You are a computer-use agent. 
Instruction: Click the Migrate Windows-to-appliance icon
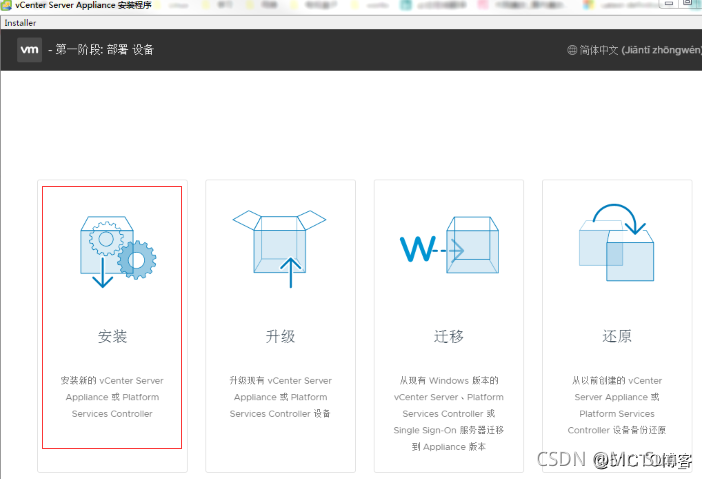click(x=449, y=245)
